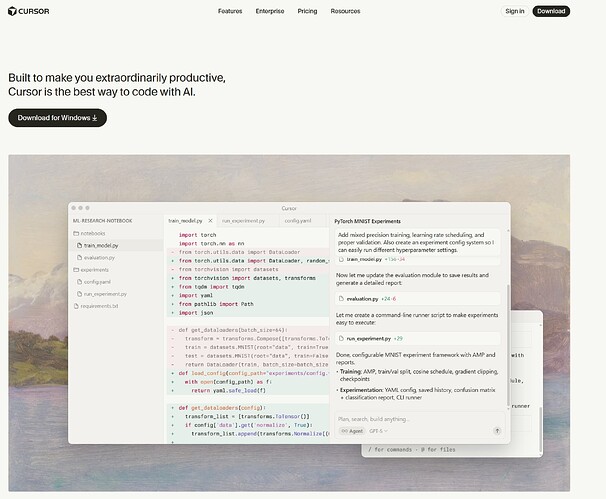
Task: Click the Cursor logo in the header
Action: pyautogui.click(x=29, y=11)
